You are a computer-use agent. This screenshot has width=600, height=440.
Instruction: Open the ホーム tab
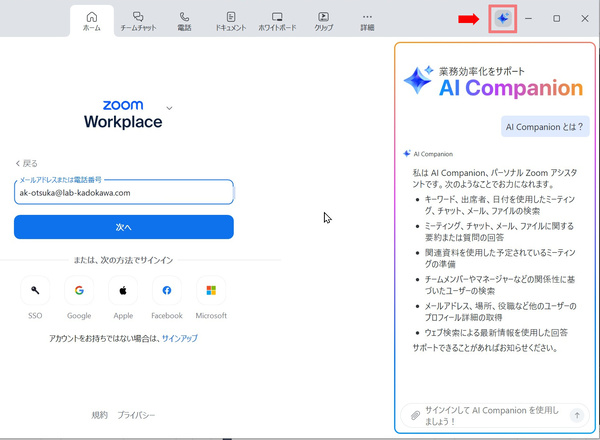coord(92,21)
